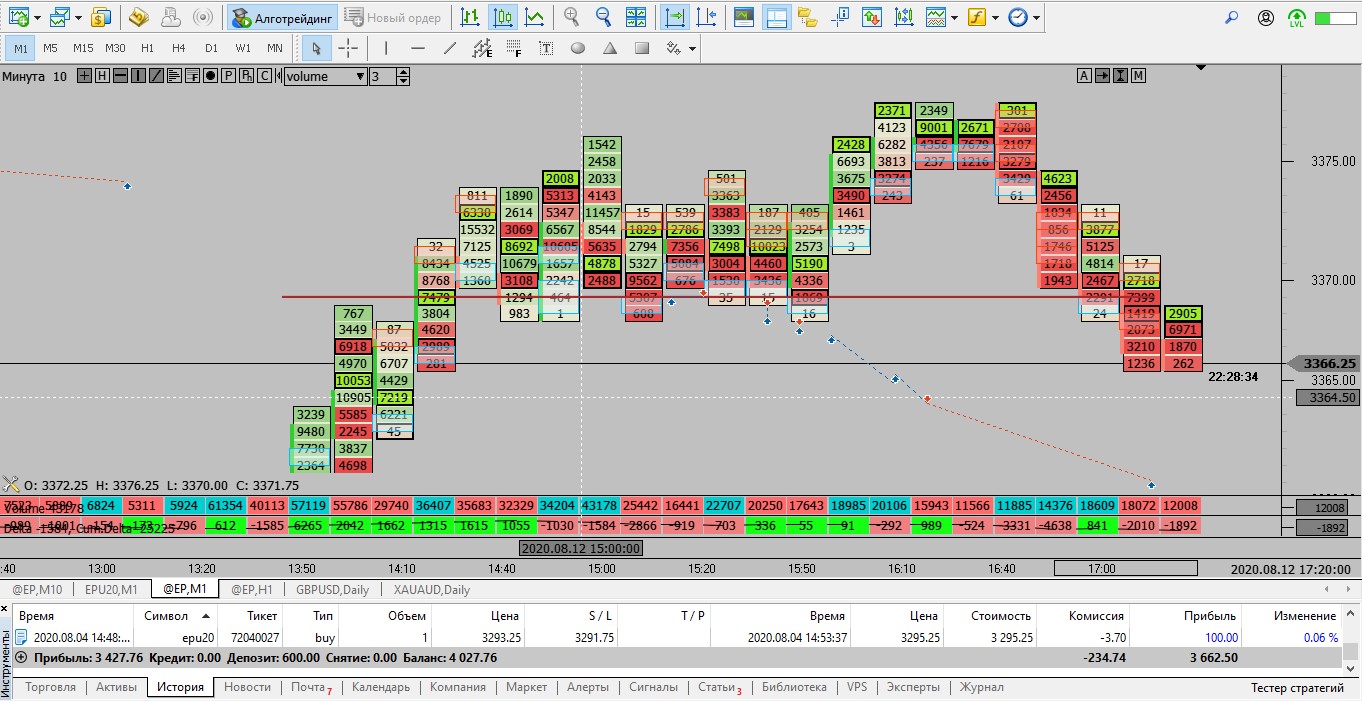Open the templates folders icon
This screenshot has width=1362, height=701.
(x=807, y=17)
